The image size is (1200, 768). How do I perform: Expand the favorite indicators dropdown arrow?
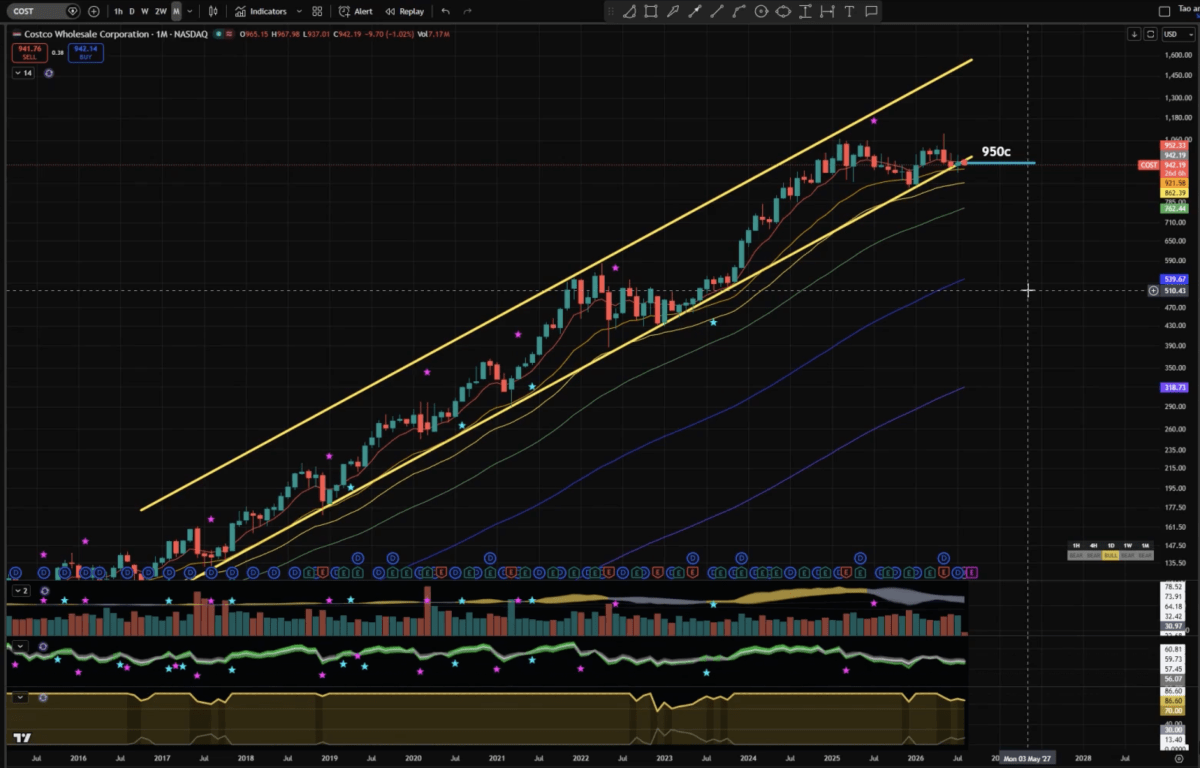tap(297, 11)
